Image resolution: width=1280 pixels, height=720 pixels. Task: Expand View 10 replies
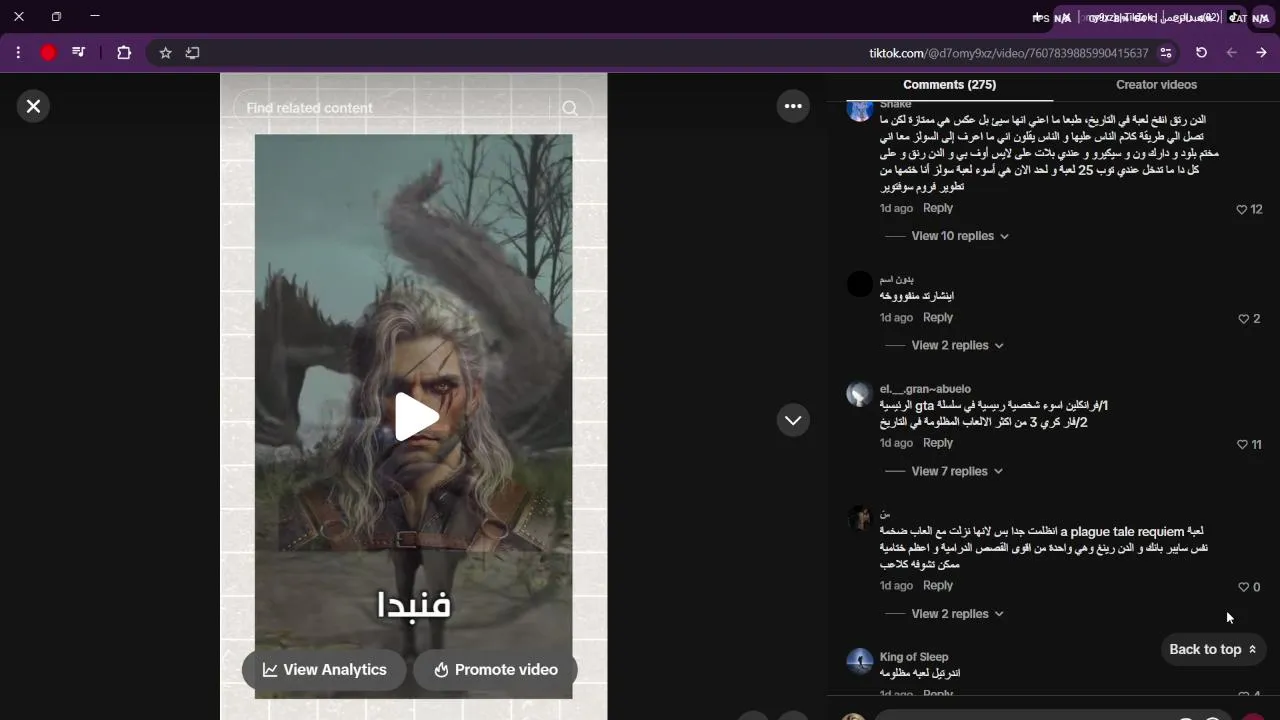(x=960, y=236)
